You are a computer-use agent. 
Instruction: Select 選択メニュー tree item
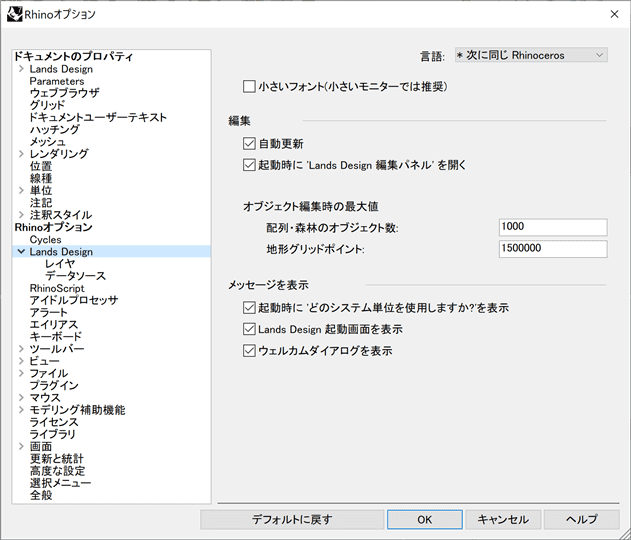60,482
